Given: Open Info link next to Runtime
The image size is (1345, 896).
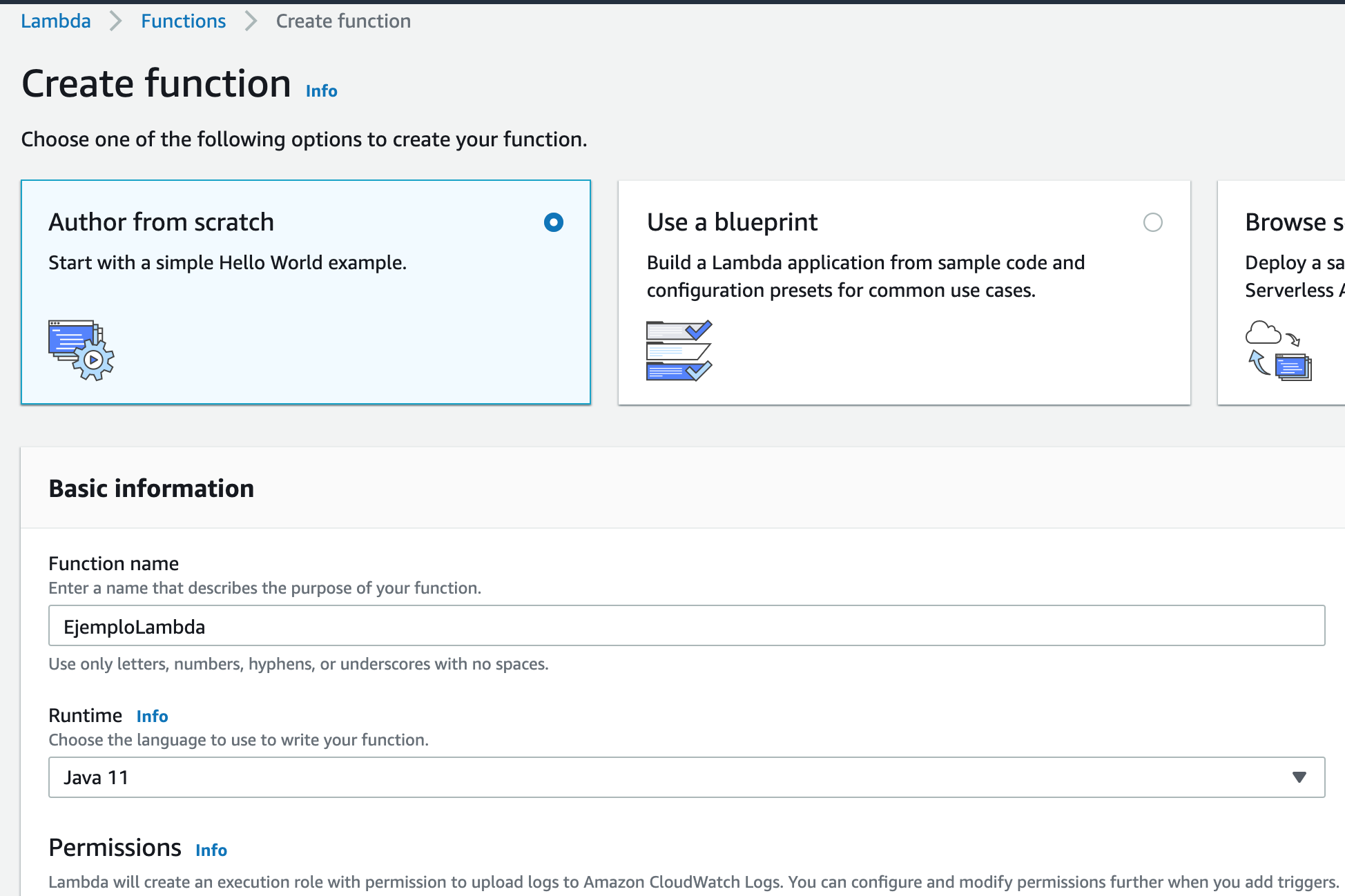Looking at the screenshot, I should [152, 717].
